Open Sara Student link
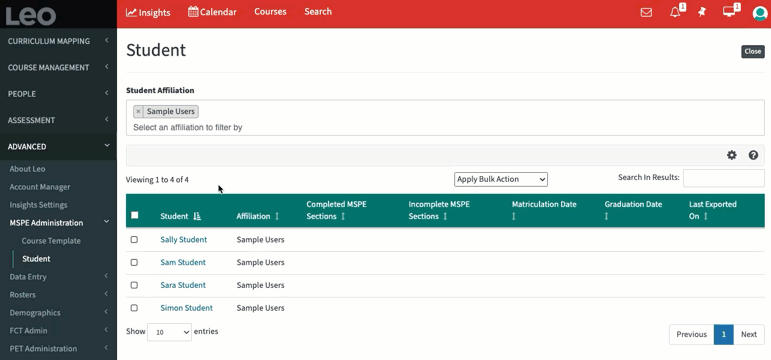Viewport: 771px width, 360px height. click(x=183, y=285)
